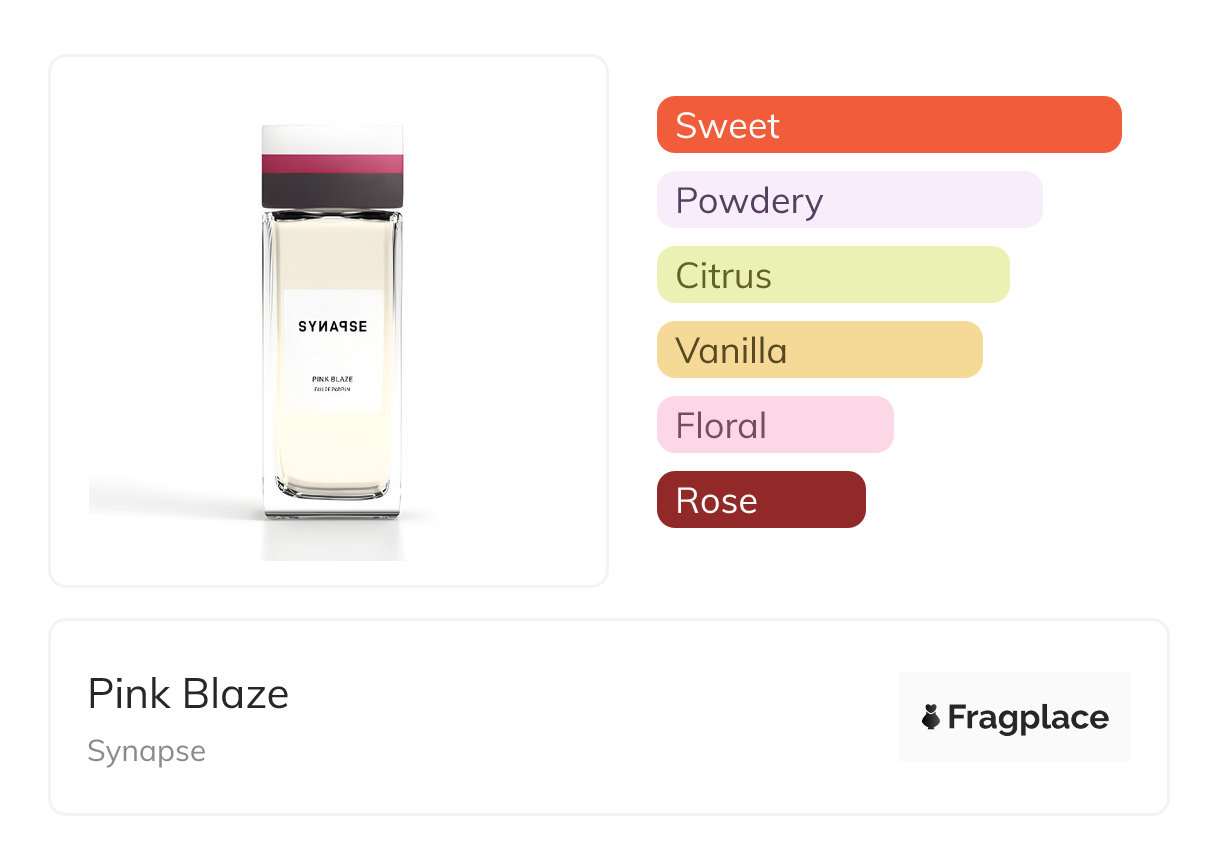The width and height of the screenshot is (1218, 864).
Task: Open the Pink Blaze fragrance title
Action: [x=188, y=694]
